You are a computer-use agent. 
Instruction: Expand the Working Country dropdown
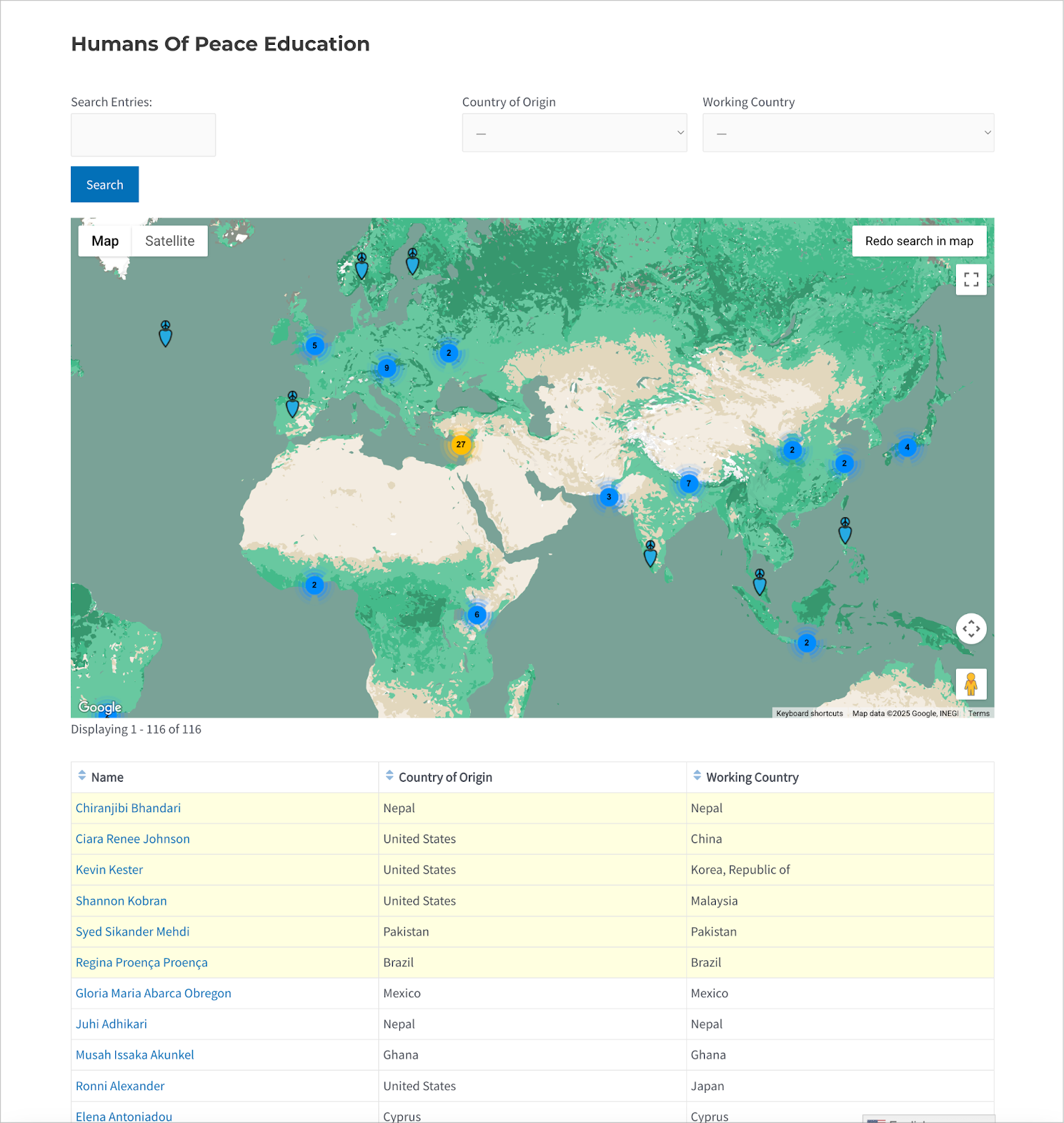pyautogui.click(x=848, y=133)
